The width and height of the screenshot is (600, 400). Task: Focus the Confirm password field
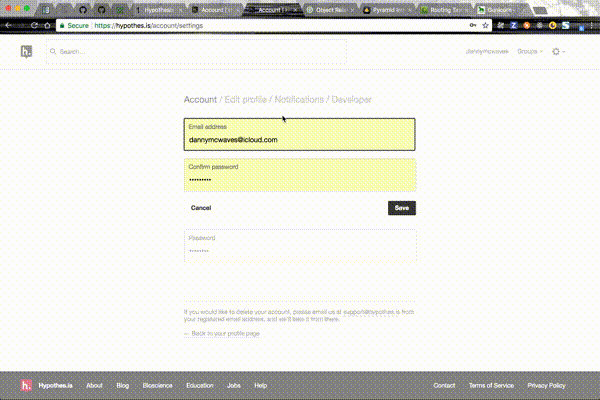coord(300,175)
